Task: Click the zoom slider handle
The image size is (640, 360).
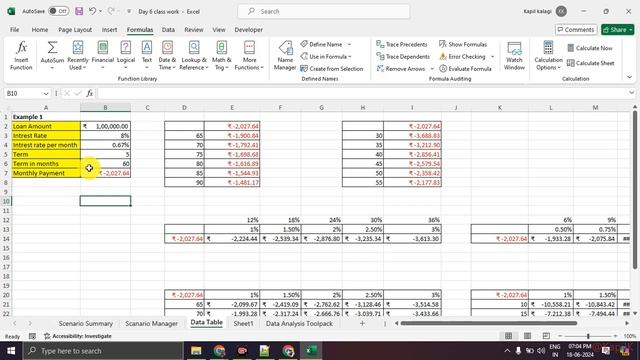Action: click(588, 336)
